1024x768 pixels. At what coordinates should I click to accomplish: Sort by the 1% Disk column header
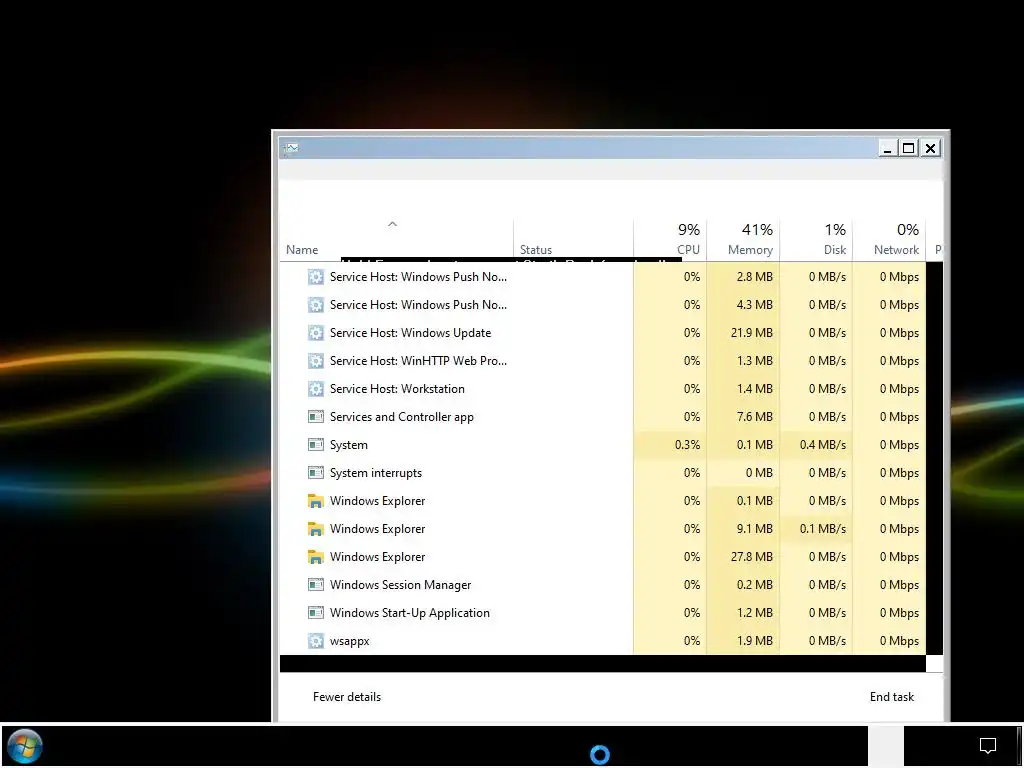pos(816,240)
